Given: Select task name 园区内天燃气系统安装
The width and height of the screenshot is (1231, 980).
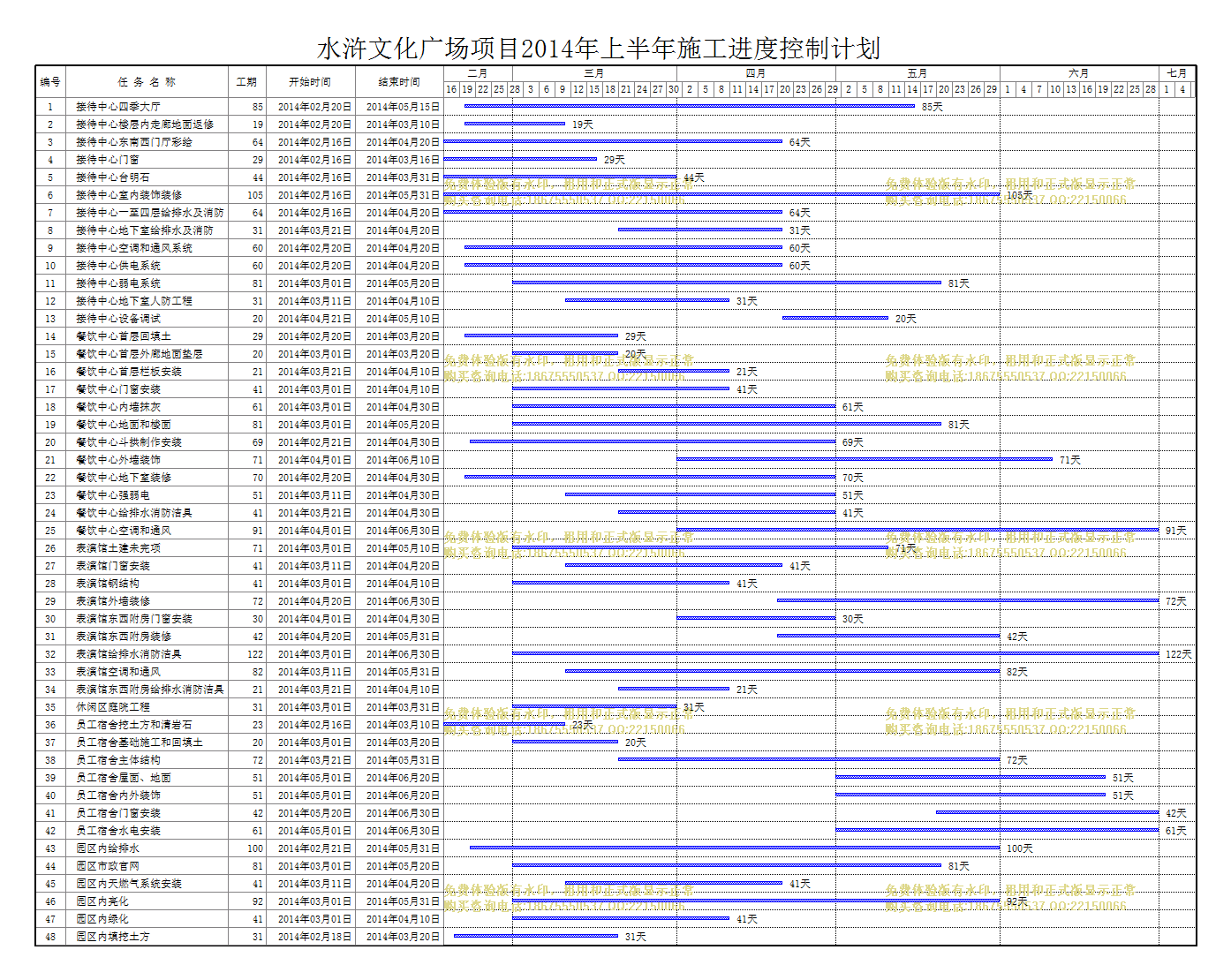Looking at the screenshot, I should (x=129, y=884).
